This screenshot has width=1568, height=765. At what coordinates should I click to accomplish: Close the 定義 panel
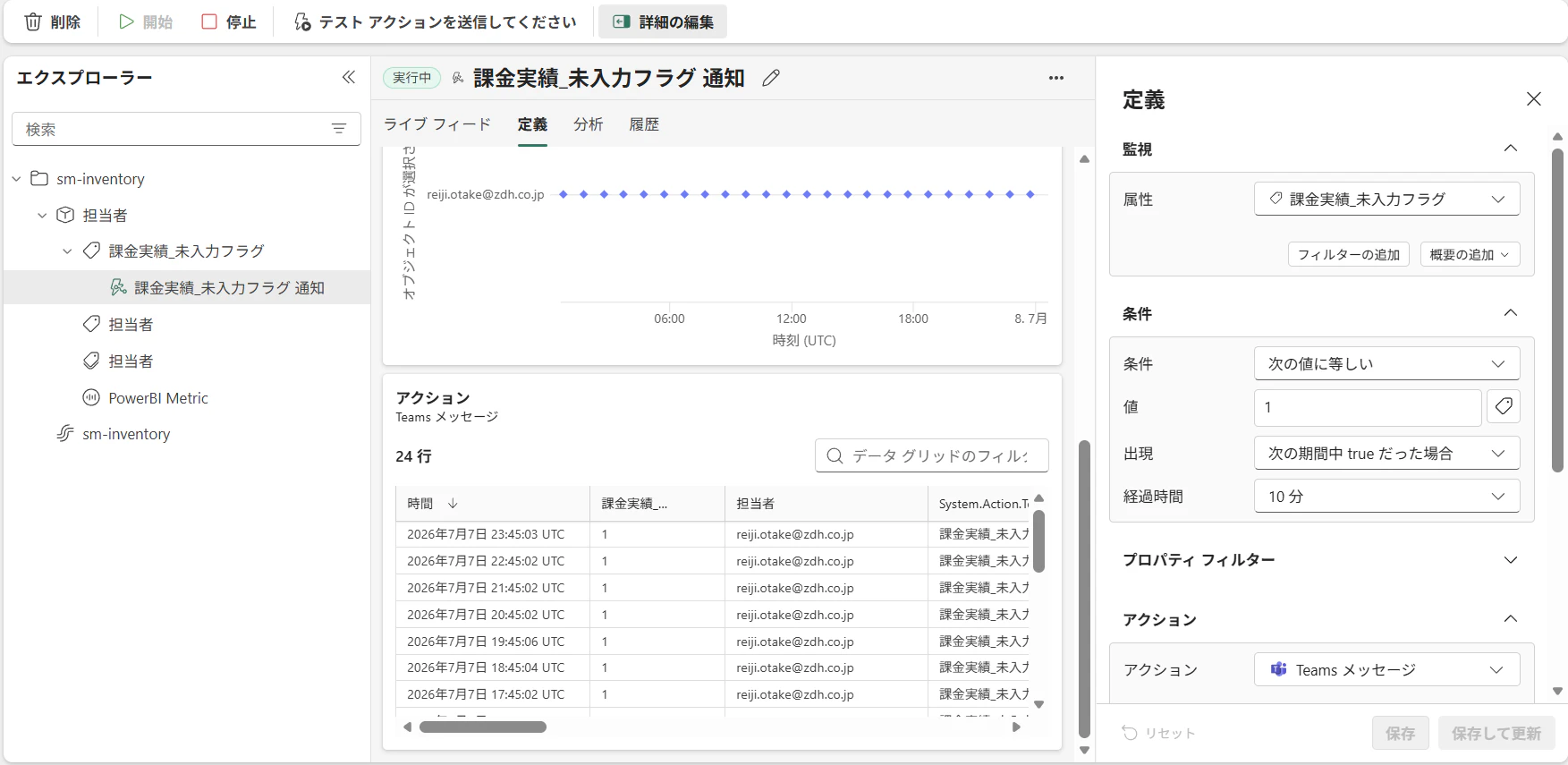1534,98
